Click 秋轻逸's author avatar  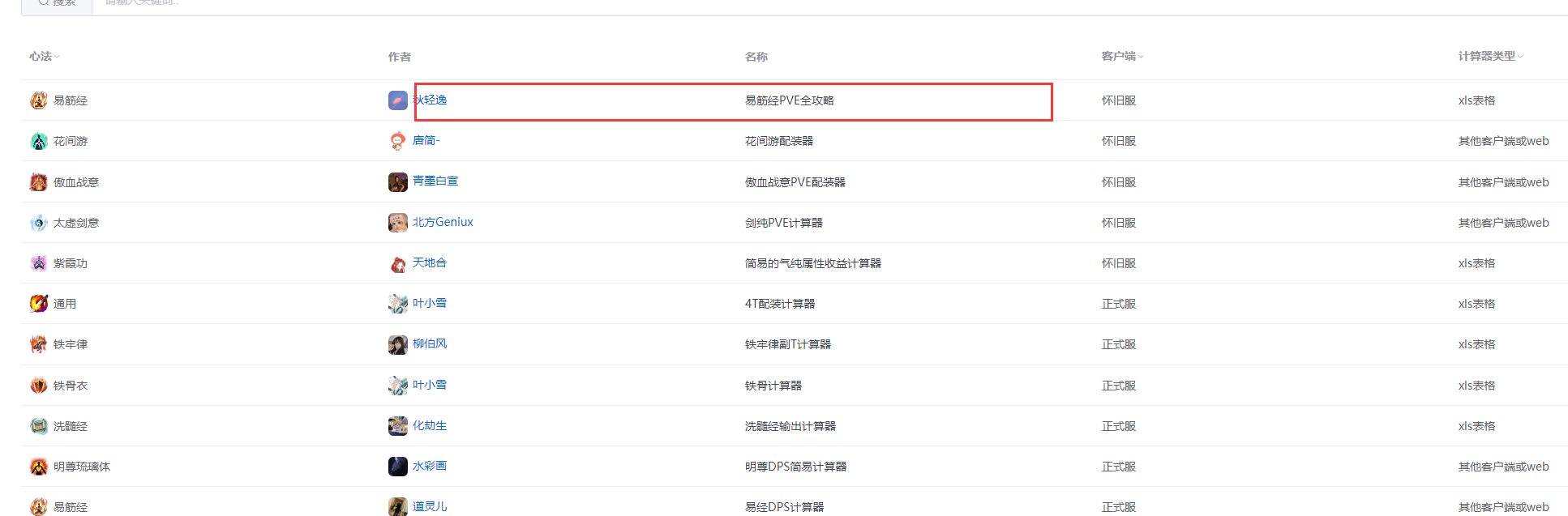(397, 100)
